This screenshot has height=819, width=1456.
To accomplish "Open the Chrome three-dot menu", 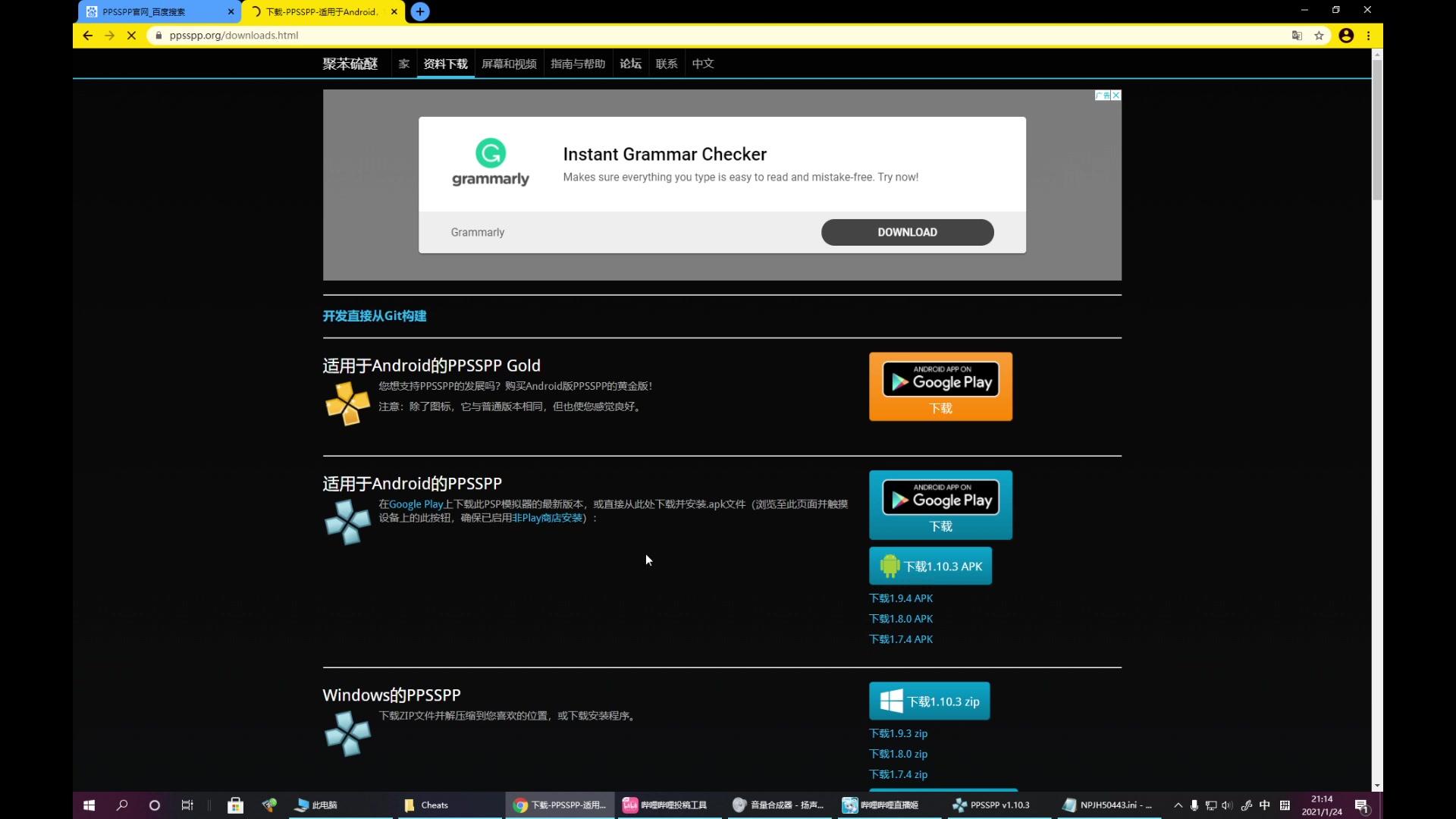I will pos(1369,36).
